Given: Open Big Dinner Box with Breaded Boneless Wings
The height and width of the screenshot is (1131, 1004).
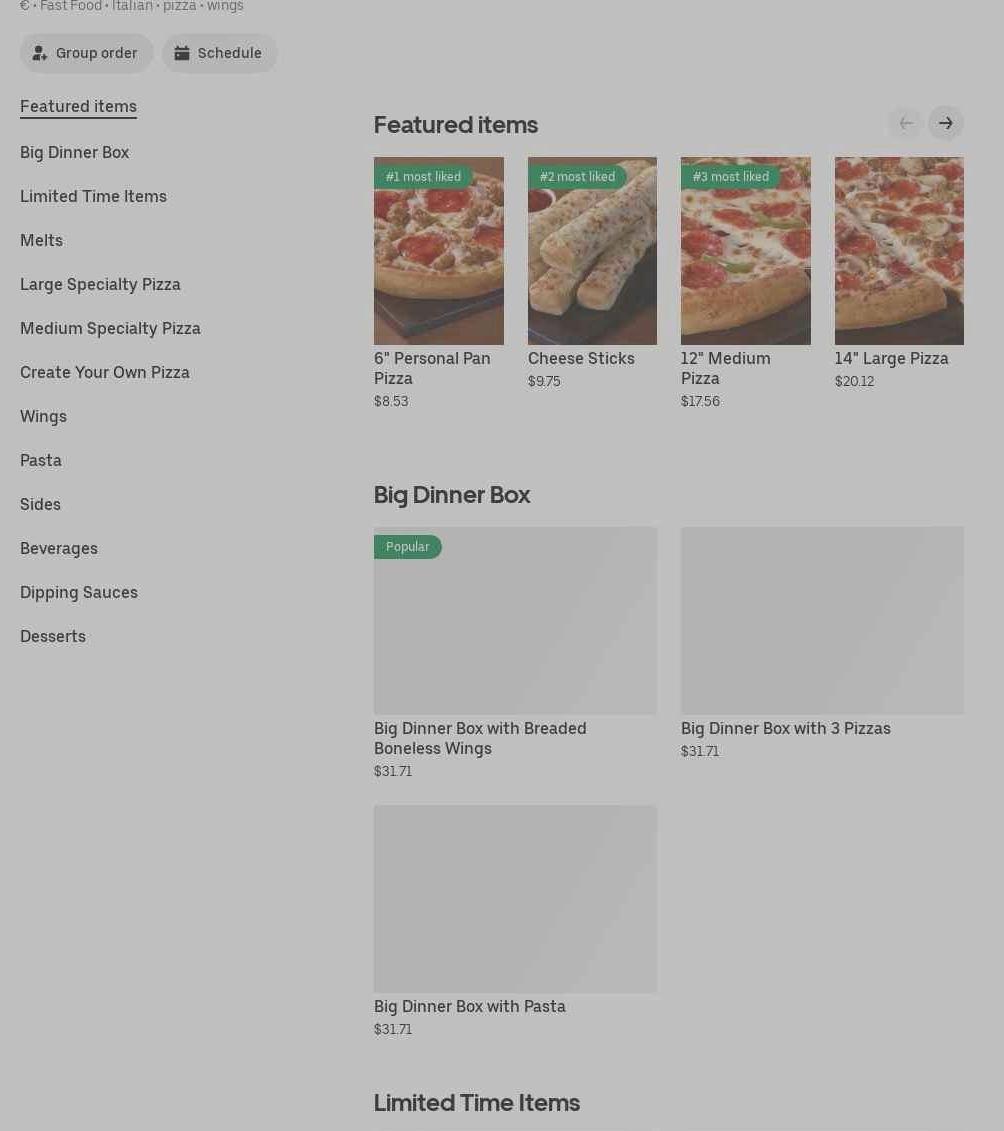Looking at the screenshot, I should tap(515, 620).
